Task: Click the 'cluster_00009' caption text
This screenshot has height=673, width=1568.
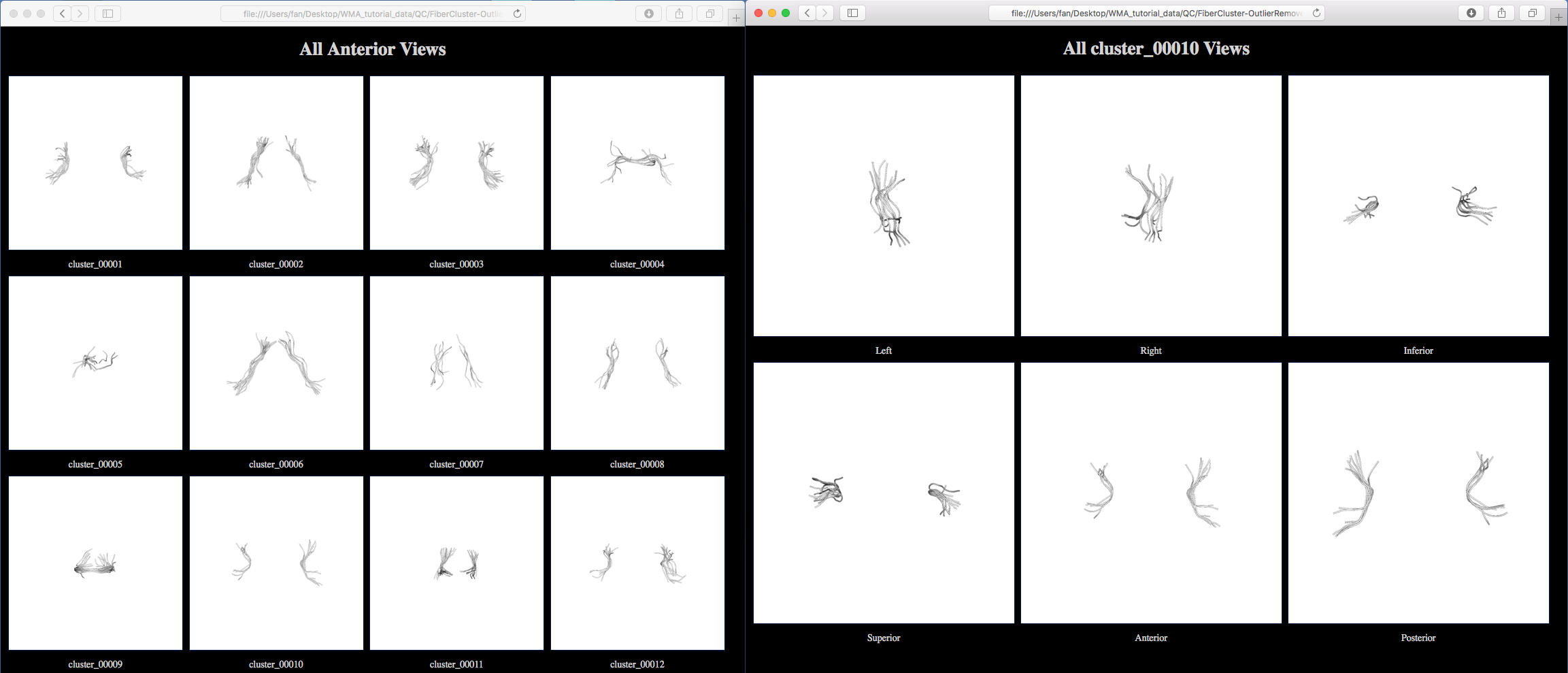Action: pos(95,664)
